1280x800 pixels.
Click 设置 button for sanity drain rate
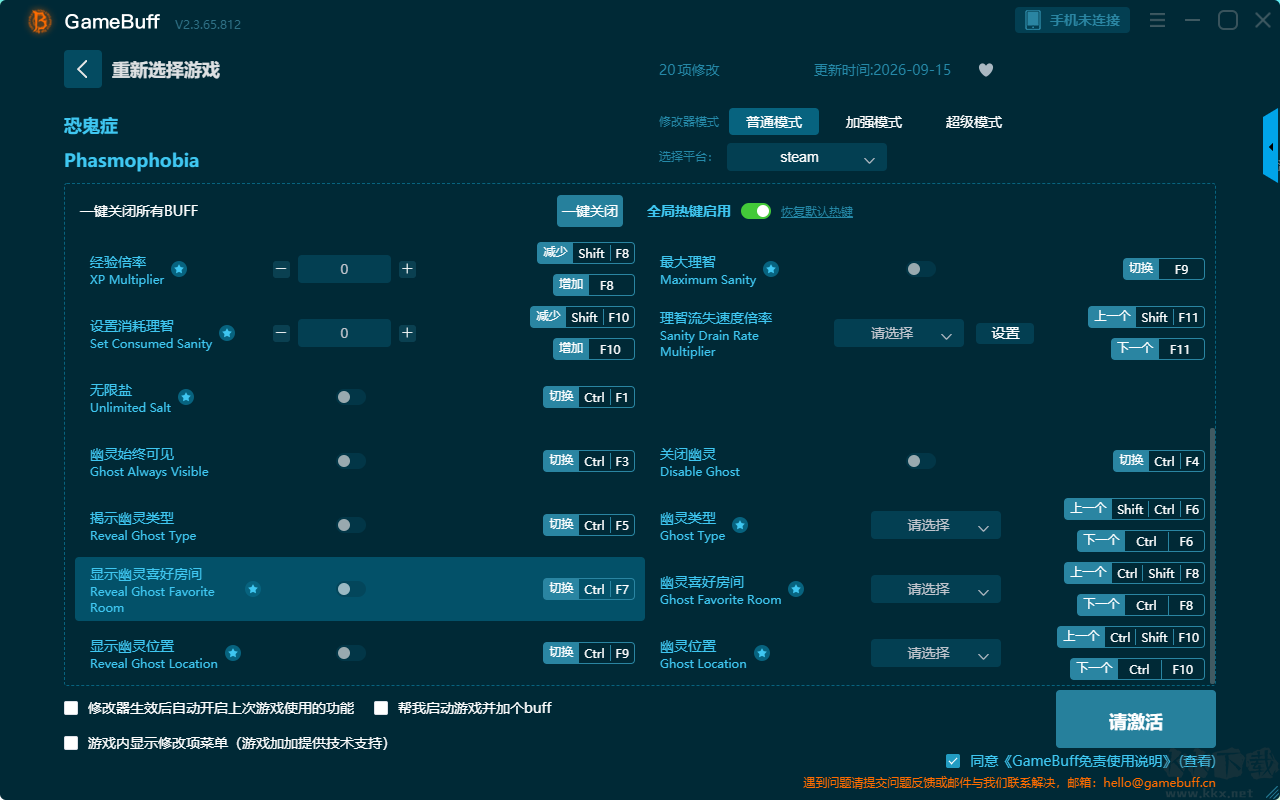(1005, 333)
